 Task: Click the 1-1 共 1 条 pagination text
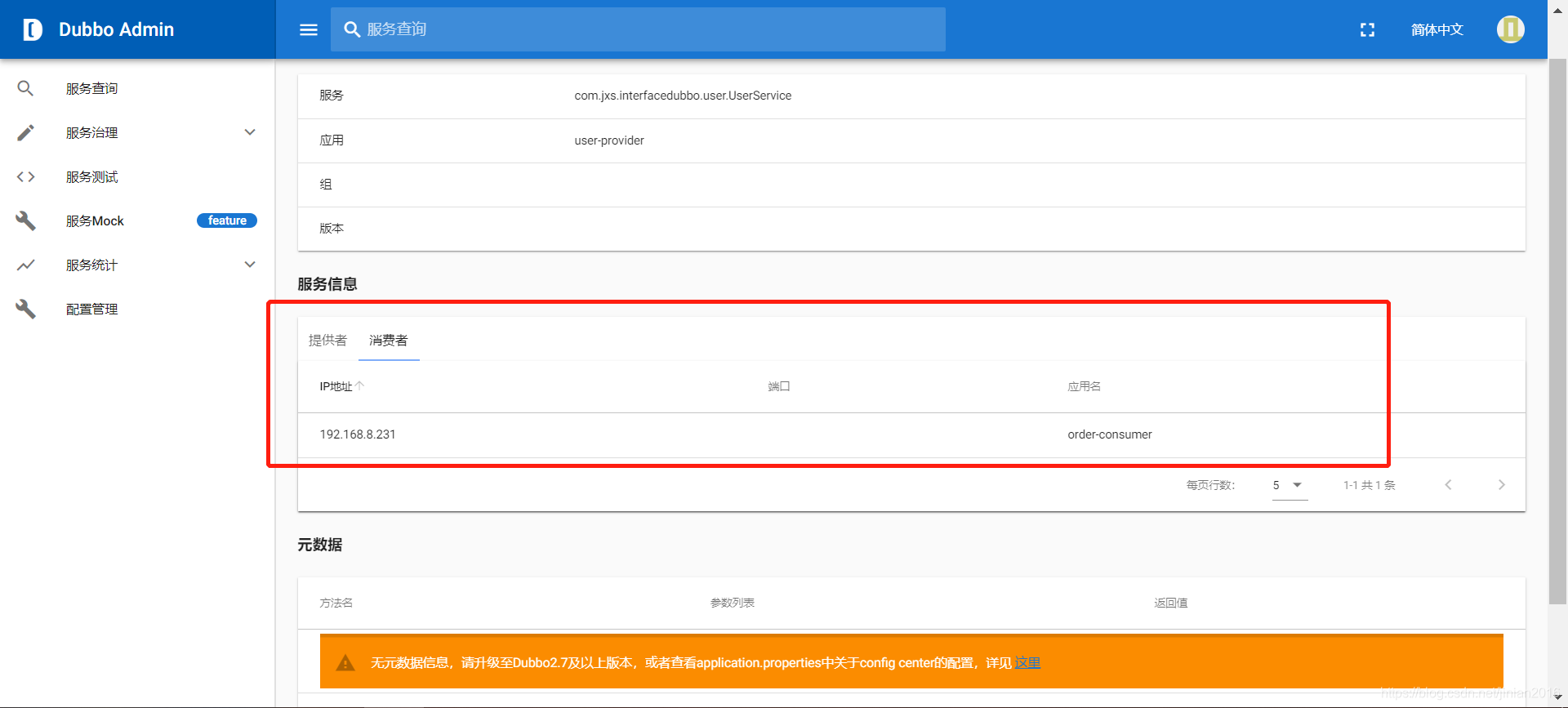click(1370, 485)
